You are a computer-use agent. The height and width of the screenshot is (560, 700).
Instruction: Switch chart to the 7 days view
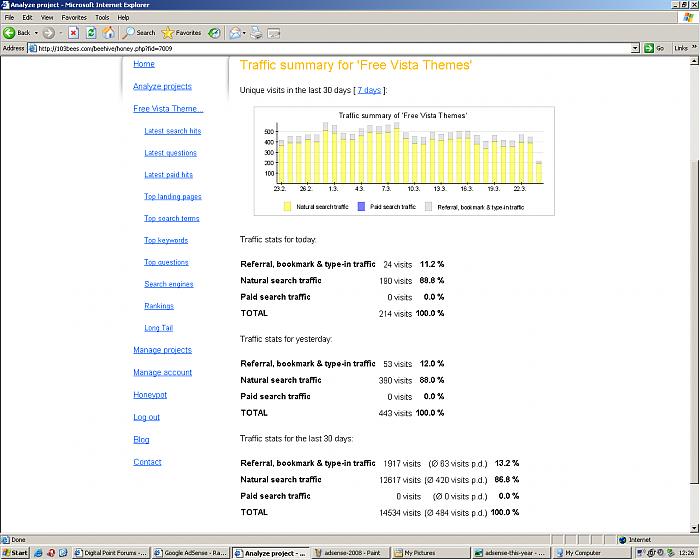[x=369, y=90]
